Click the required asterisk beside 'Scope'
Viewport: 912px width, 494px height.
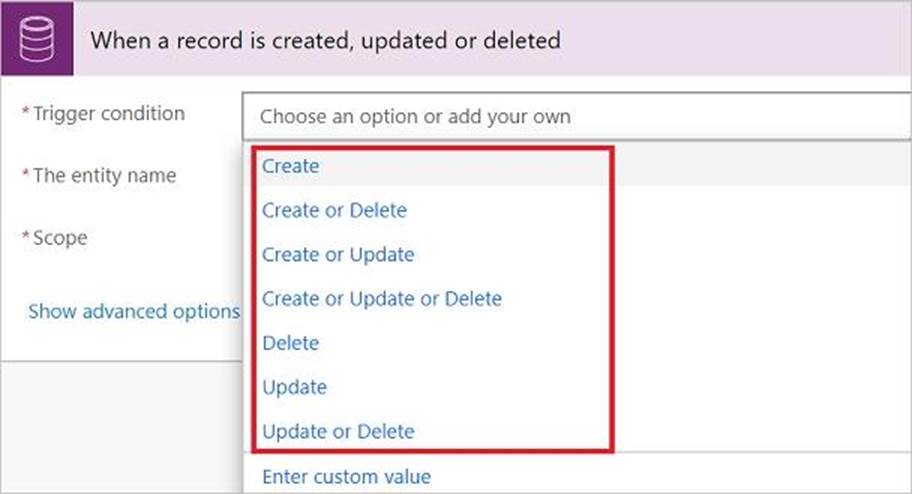point(26,237)
